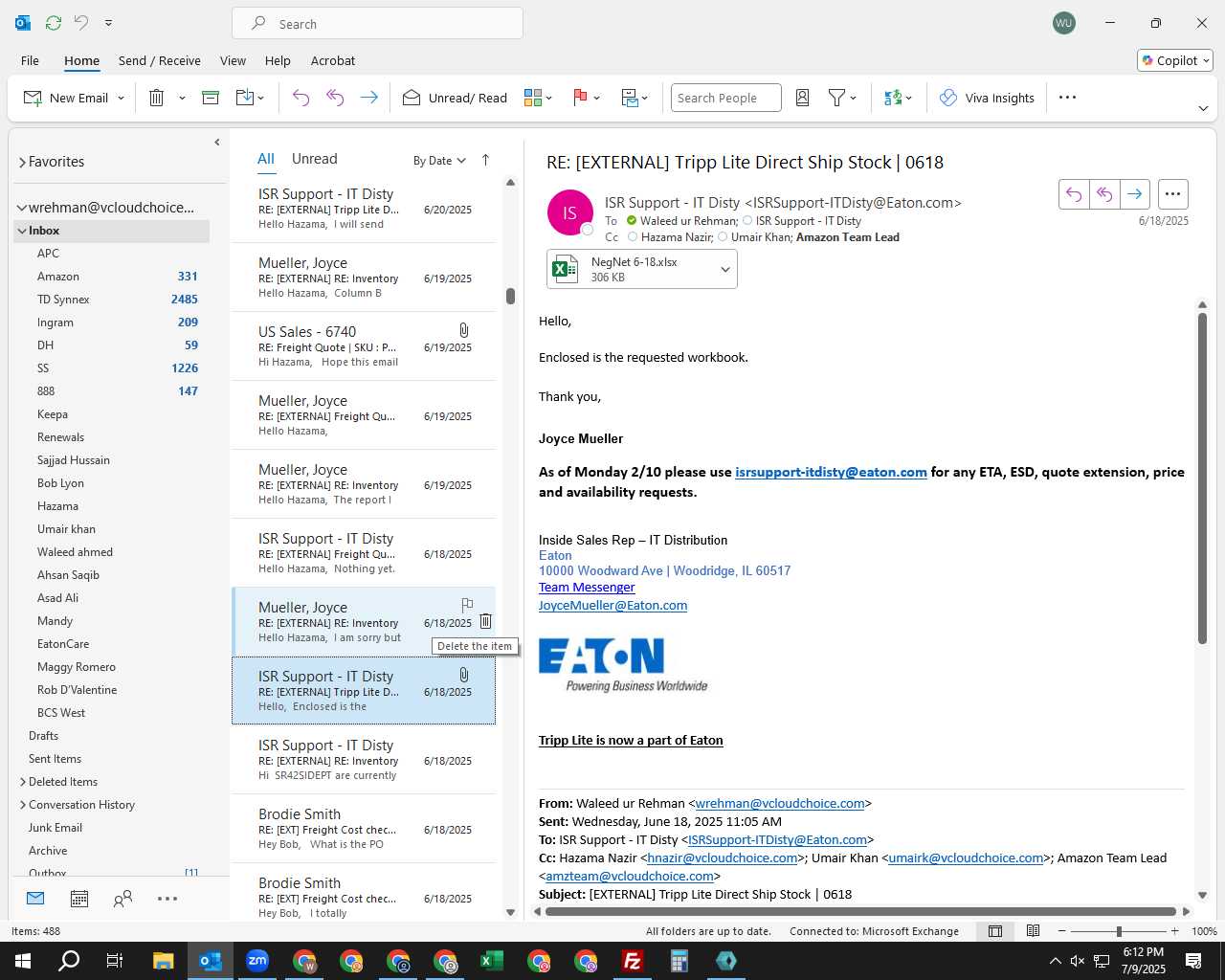Click the Undo icon in title bar

click(x=81, y=23)
